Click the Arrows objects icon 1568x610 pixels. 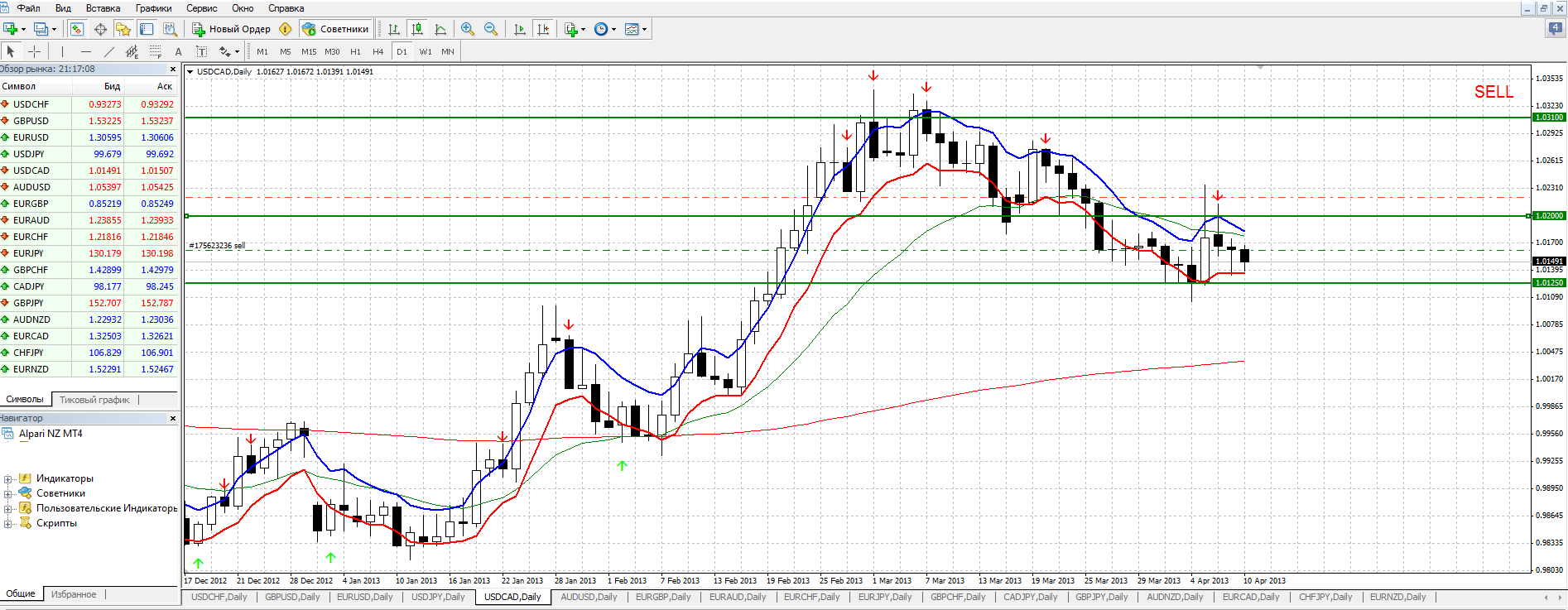click(224, 51)
